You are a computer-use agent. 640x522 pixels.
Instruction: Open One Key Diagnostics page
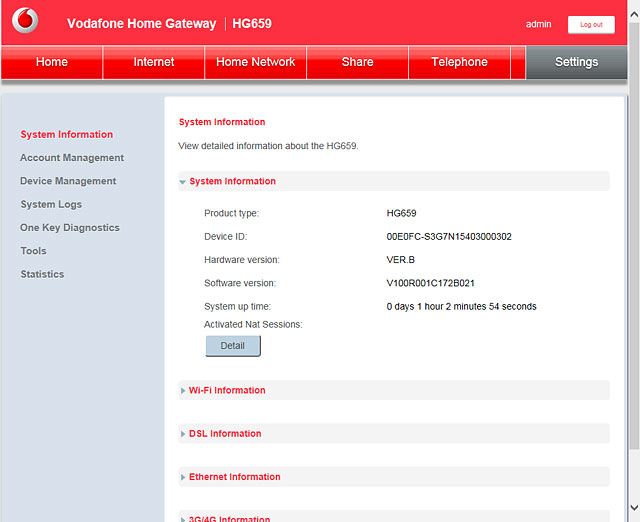point(70,227)
